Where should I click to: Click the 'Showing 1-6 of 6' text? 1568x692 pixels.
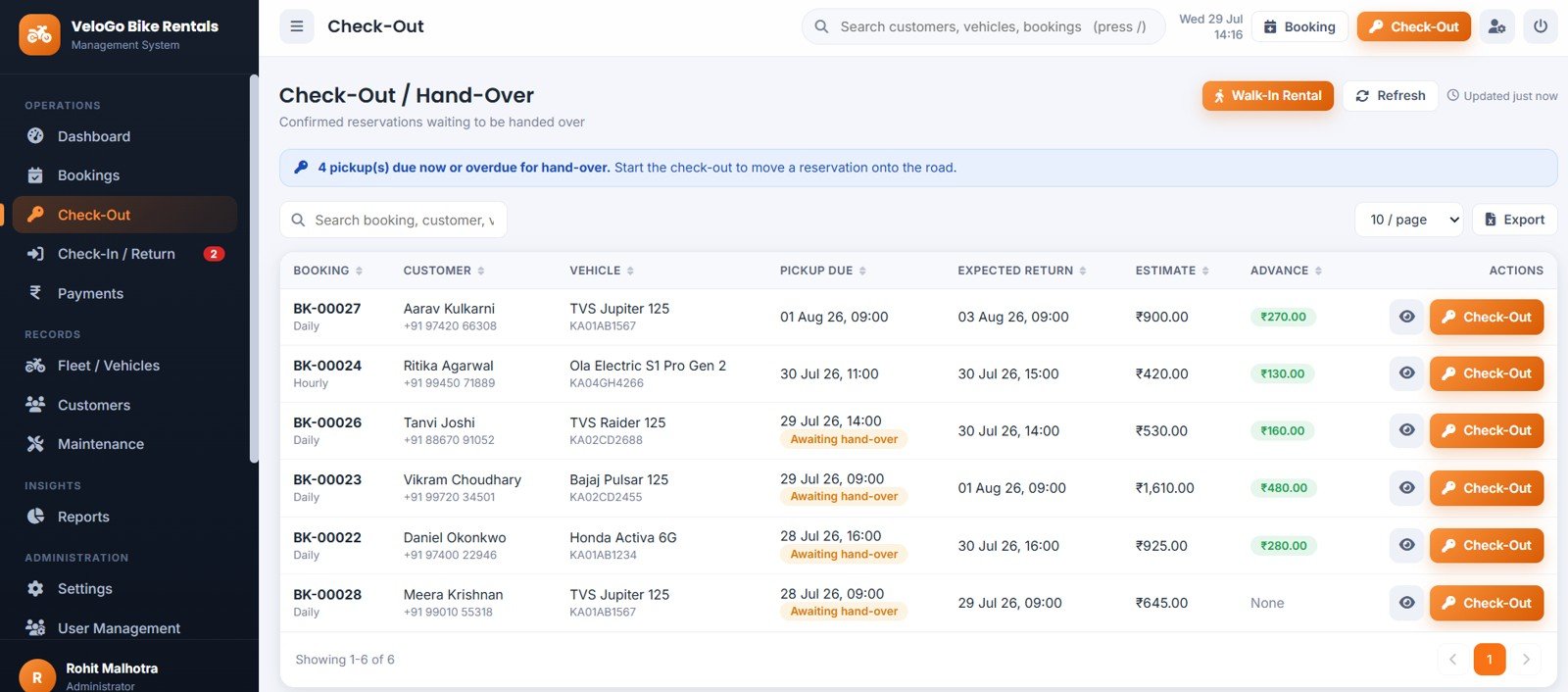(x=345, y=660)
